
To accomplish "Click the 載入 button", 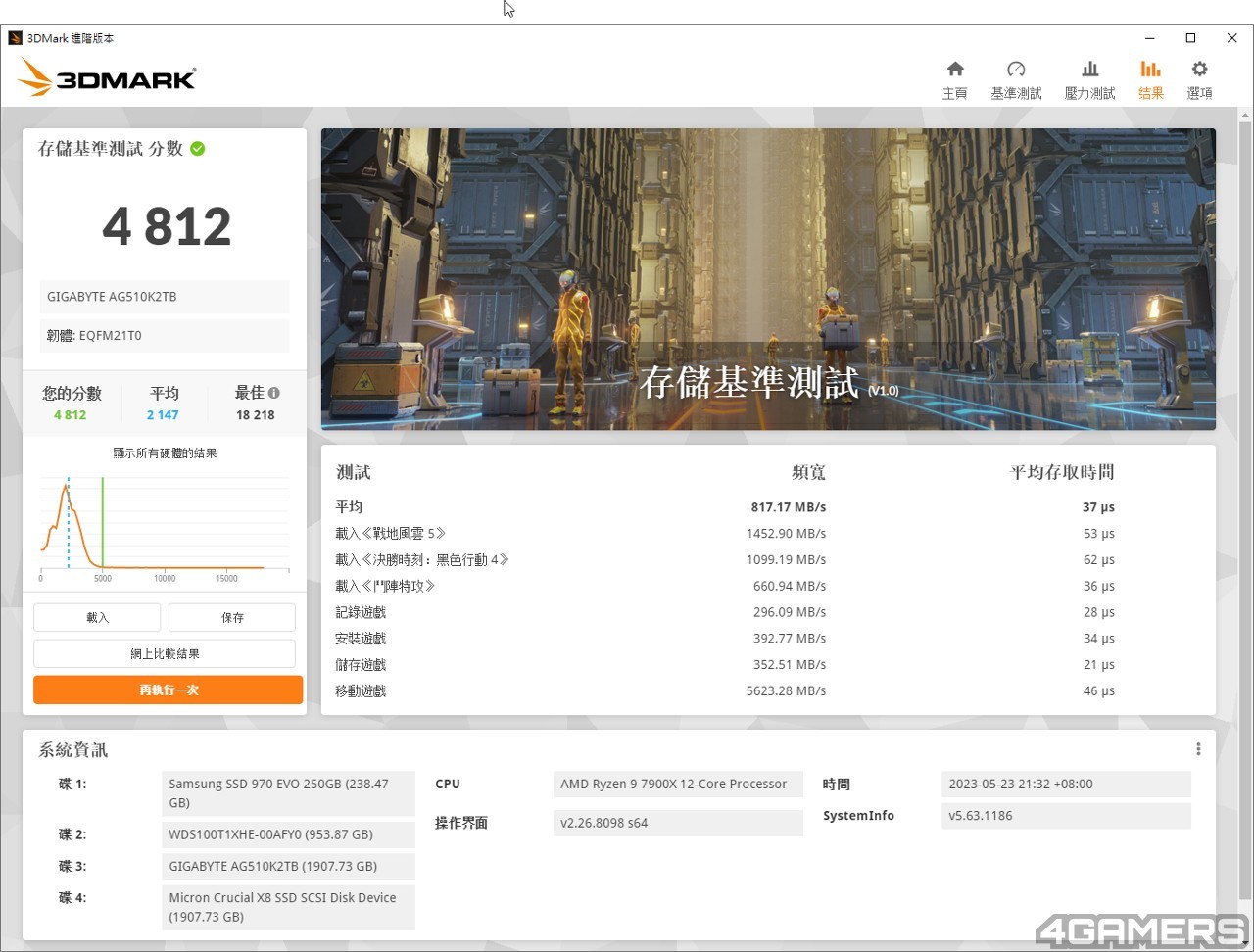I will [97, 617].
